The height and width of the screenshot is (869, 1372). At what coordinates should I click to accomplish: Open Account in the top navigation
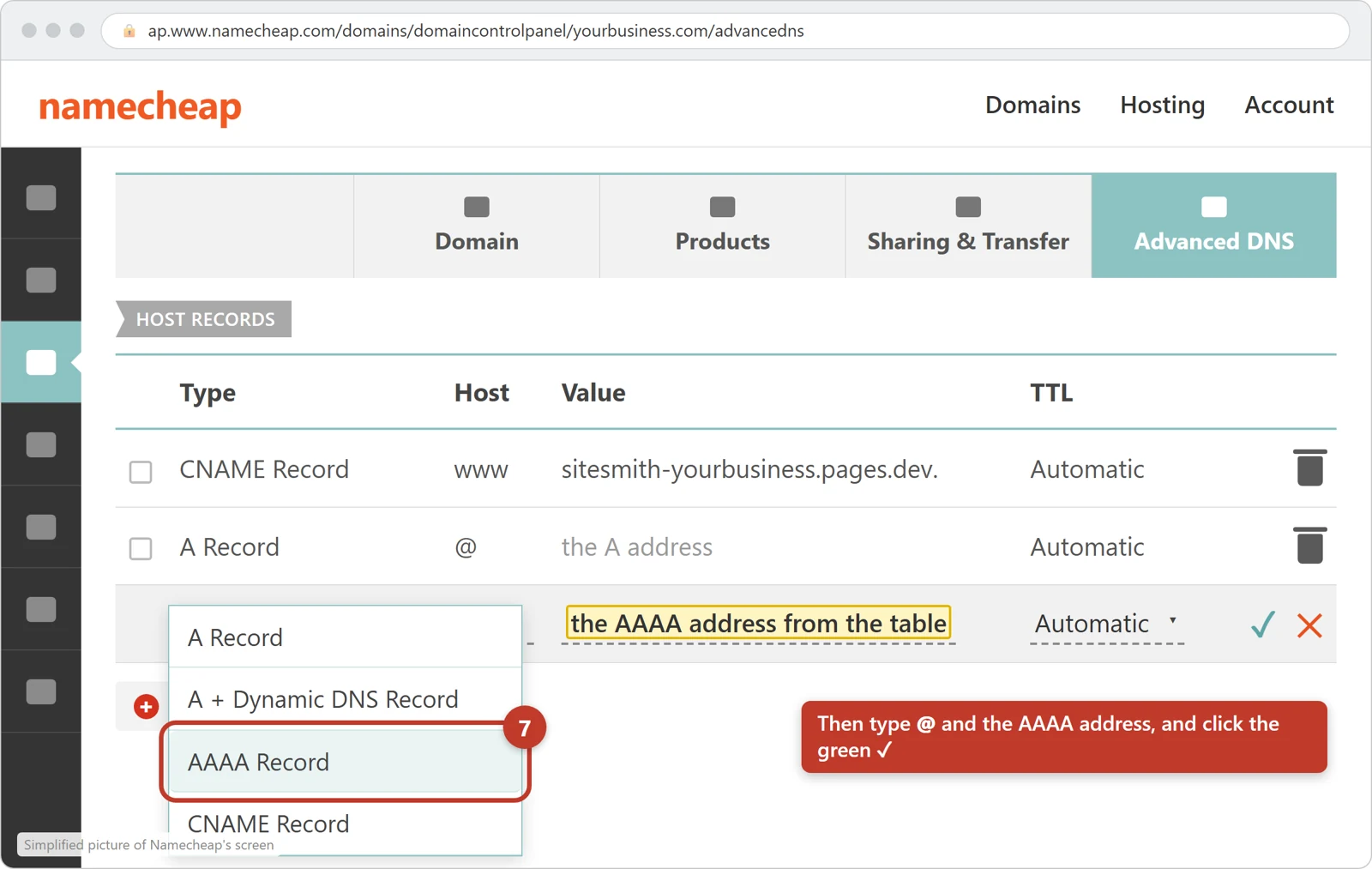(1289, 105)
